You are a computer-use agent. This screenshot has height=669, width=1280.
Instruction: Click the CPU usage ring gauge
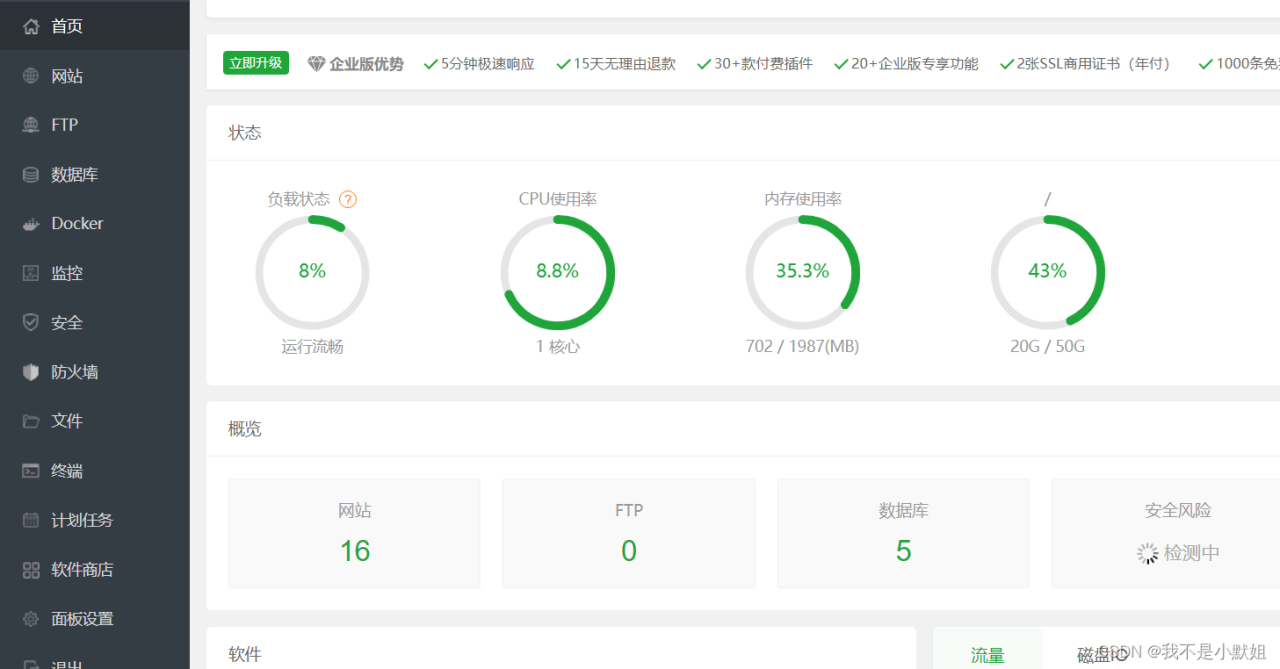pos(557,271)
